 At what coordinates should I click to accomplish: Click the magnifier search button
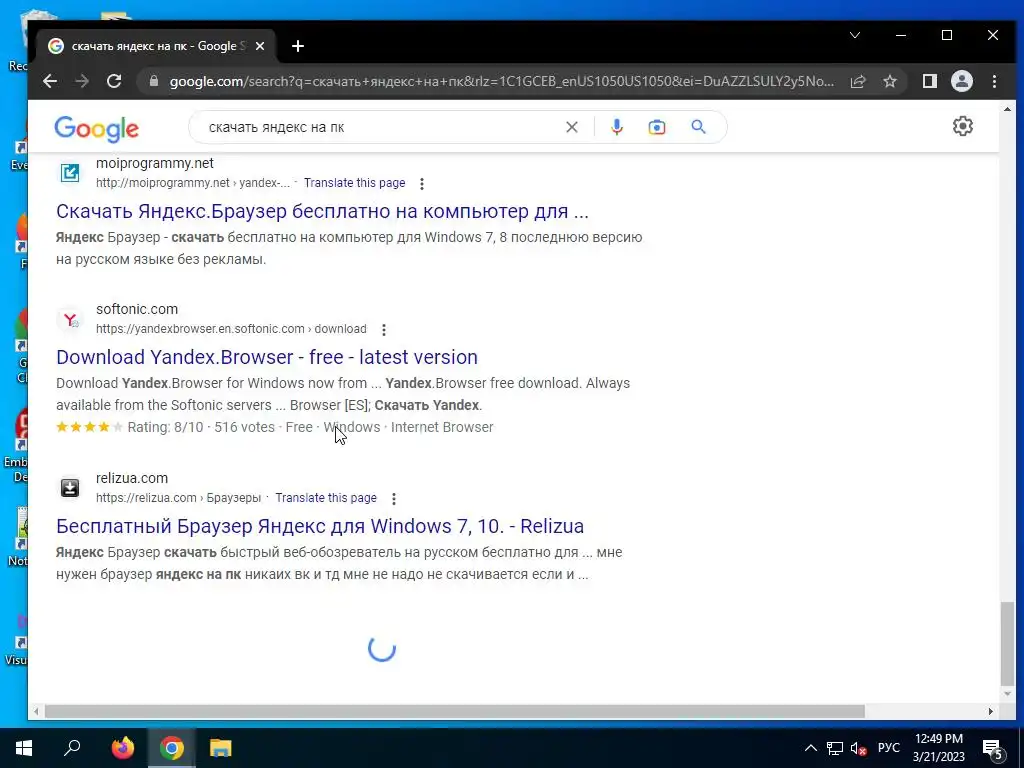[x=698, y=127]
